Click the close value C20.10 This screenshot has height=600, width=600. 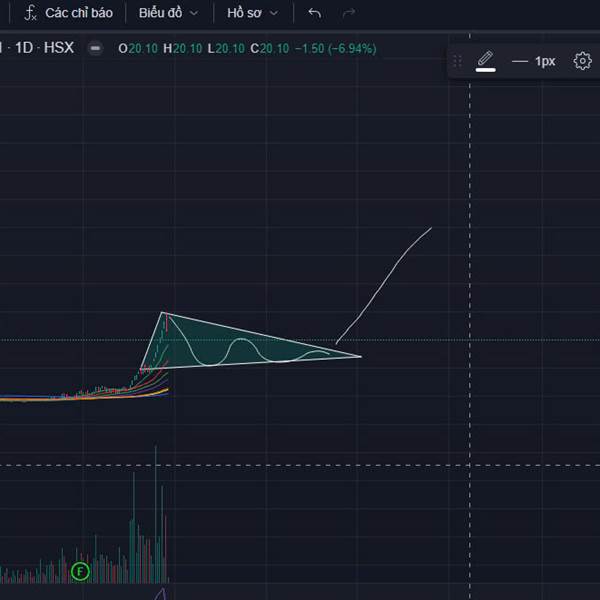coord(270,49)
